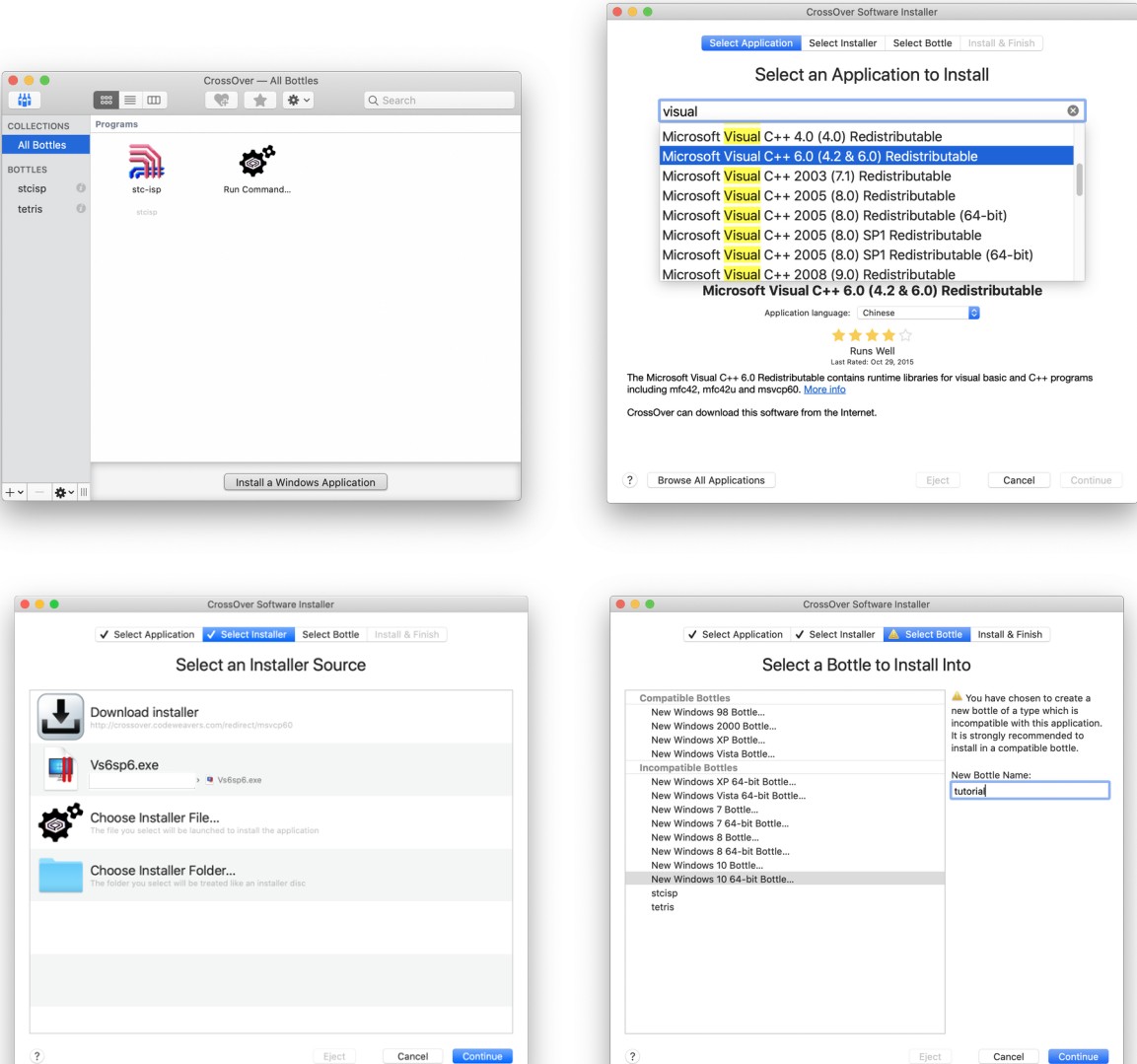Open the plus add-bottle menu

pos(15,492)
